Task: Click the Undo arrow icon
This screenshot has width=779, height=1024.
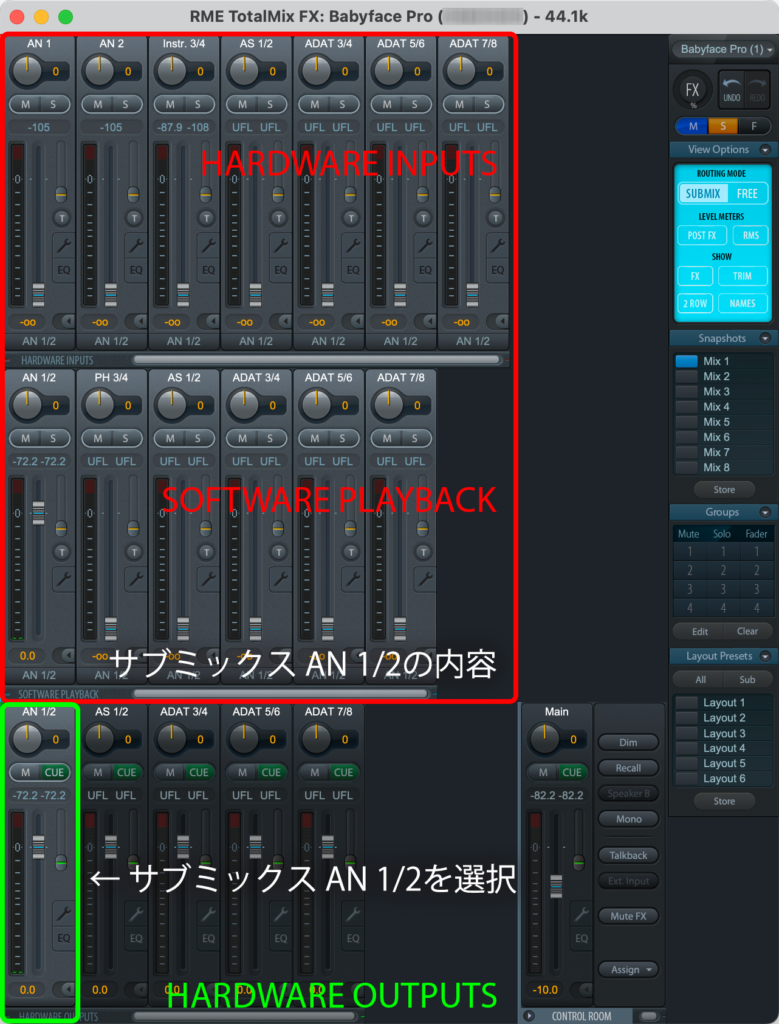Action: click(x=731, y=89)
